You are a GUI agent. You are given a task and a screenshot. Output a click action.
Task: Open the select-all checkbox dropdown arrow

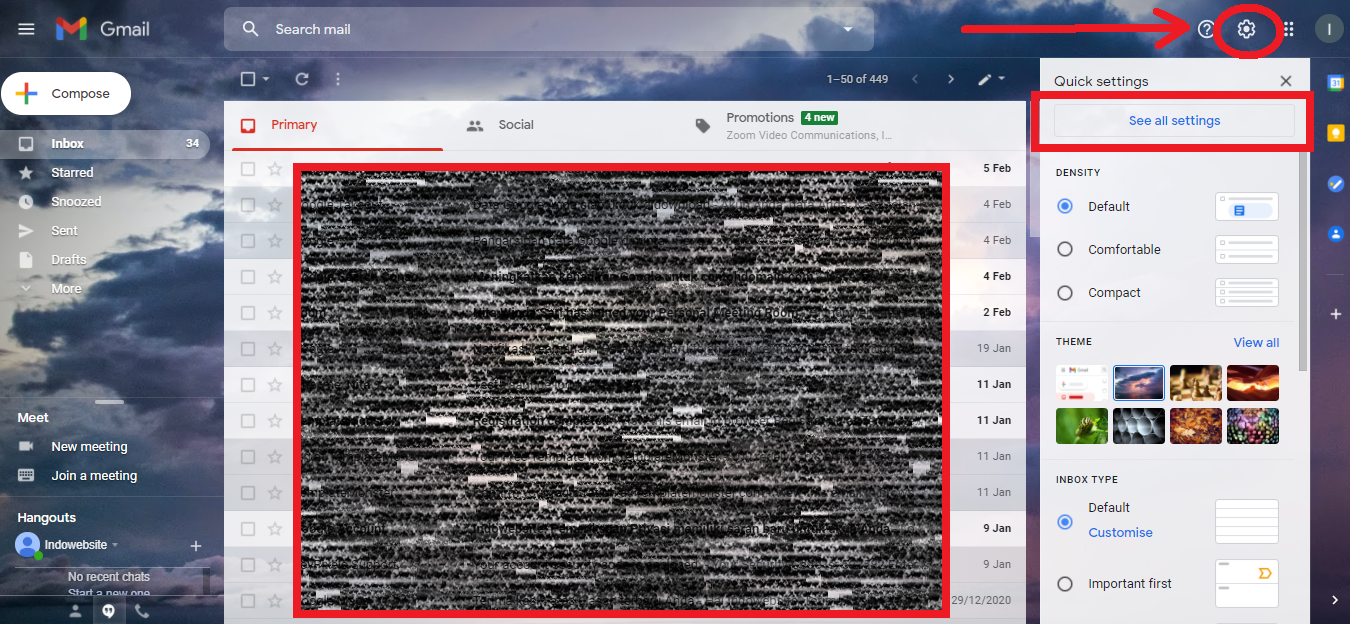pyautogui.click(x=265, y=79)
